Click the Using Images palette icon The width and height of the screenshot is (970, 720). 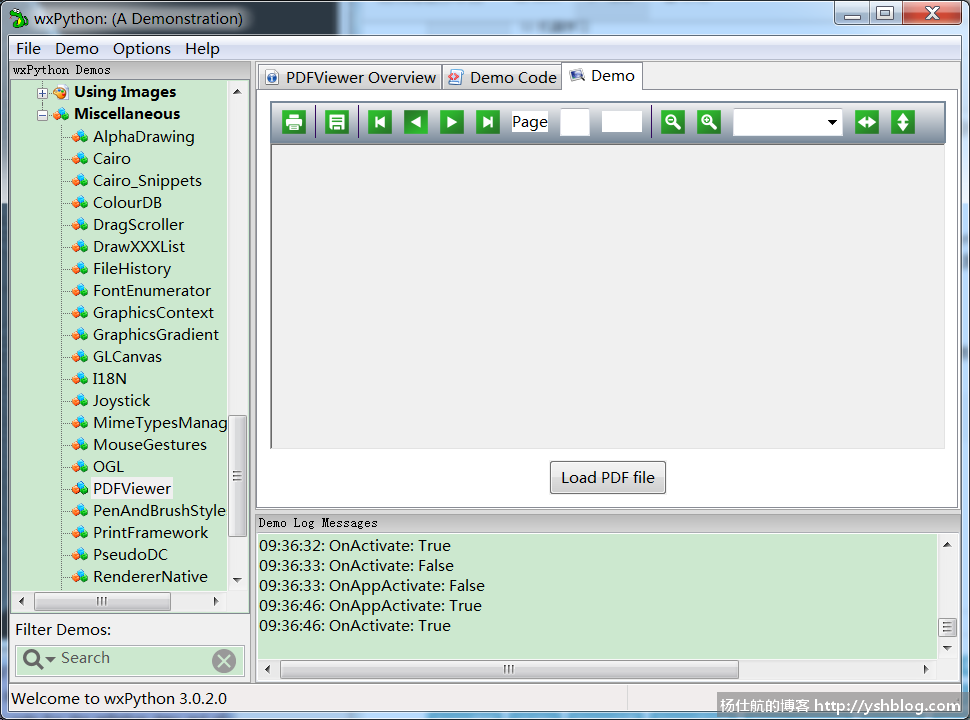[61, 93]
